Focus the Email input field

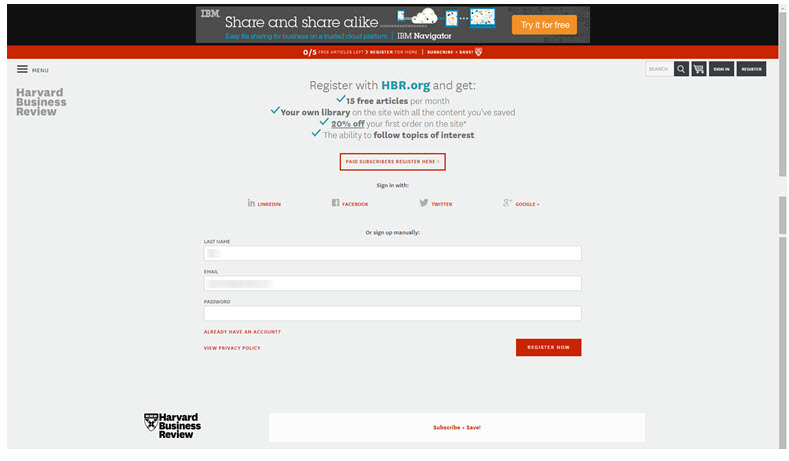pos(392,283)
